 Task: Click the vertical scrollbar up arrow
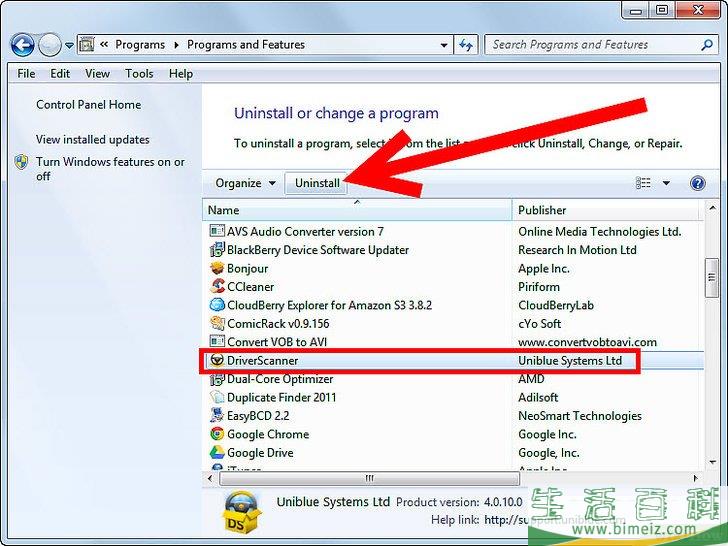point(712,209)
